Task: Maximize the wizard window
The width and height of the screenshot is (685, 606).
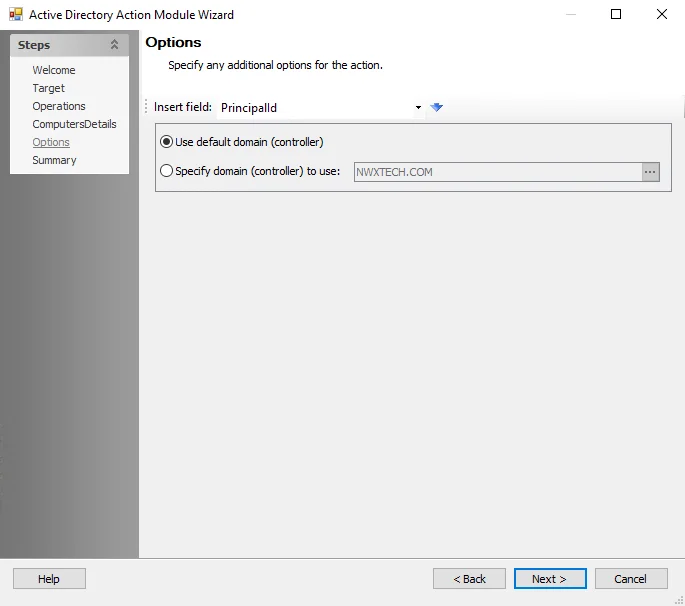Action: [616, 14]
